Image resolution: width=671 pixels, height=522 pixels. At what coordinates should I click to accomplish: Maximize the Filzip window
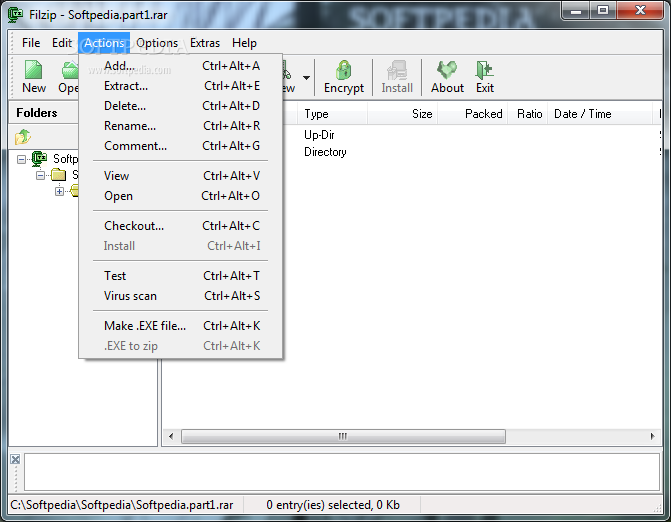[603, 10]
